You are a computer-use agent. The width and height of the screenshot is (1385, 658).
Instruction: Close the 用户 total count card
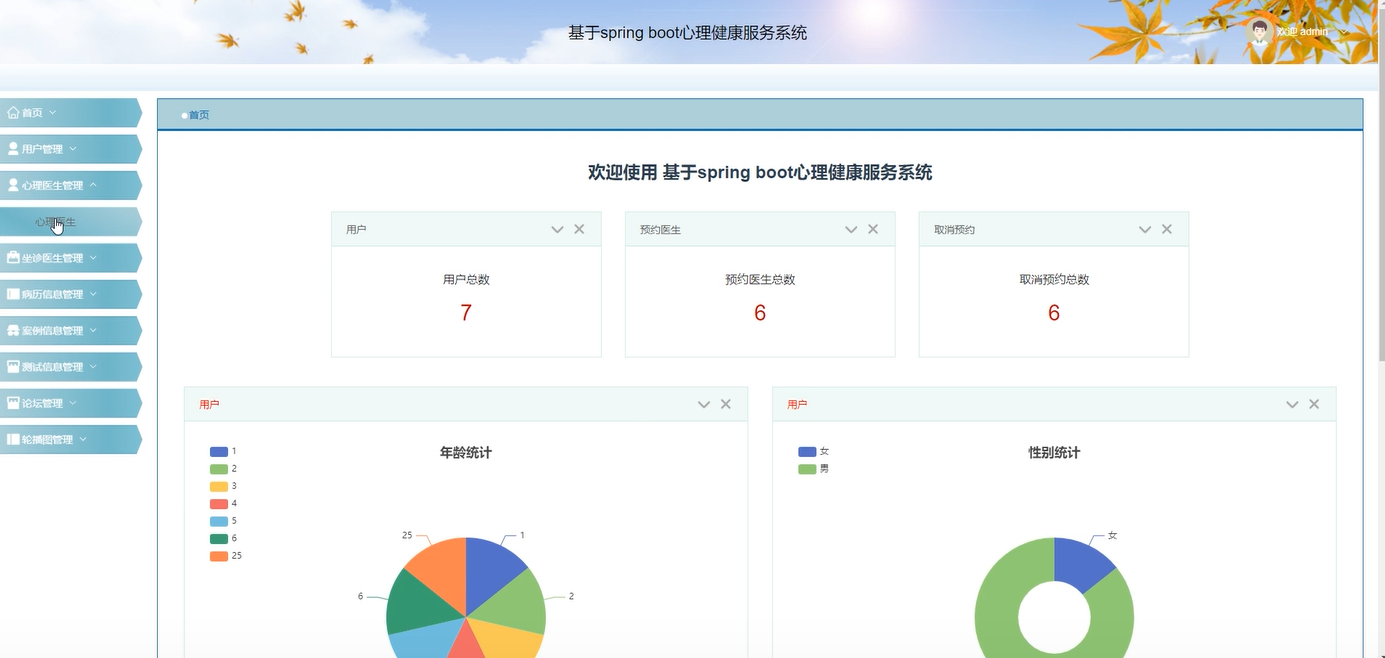[579, 229]
